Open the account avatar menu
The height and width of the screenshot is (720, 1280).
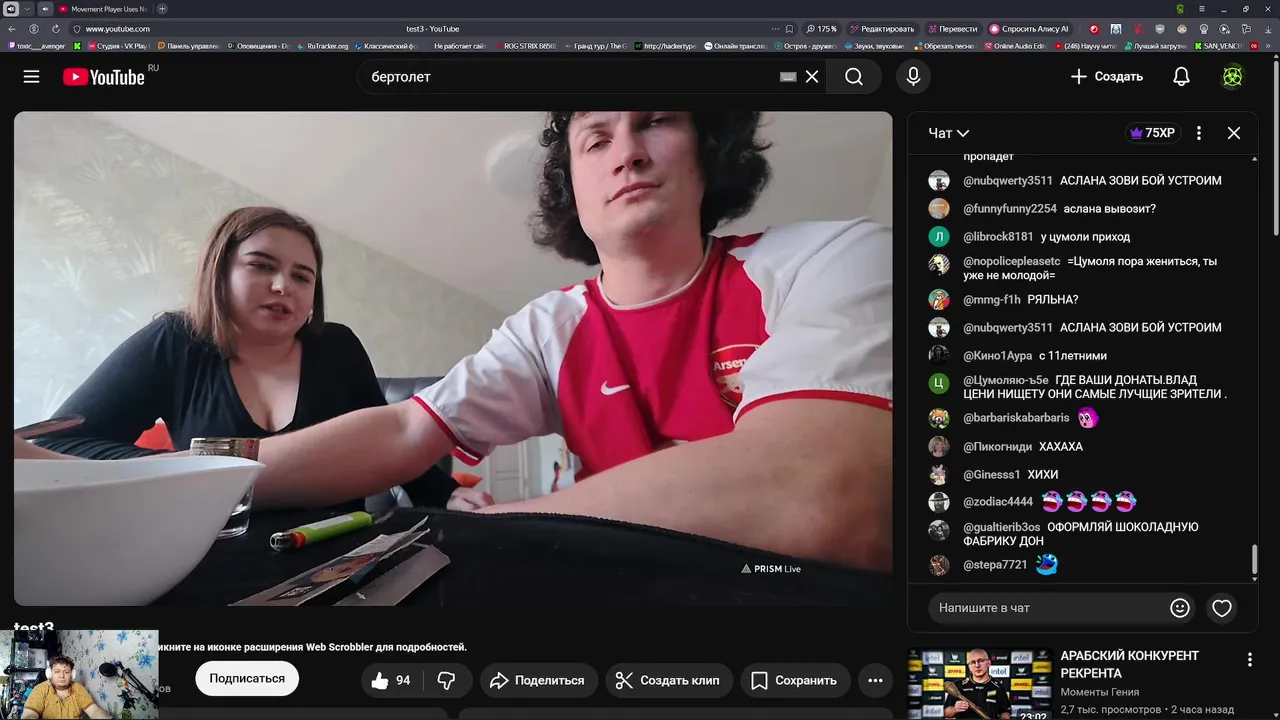(1233, 77)
